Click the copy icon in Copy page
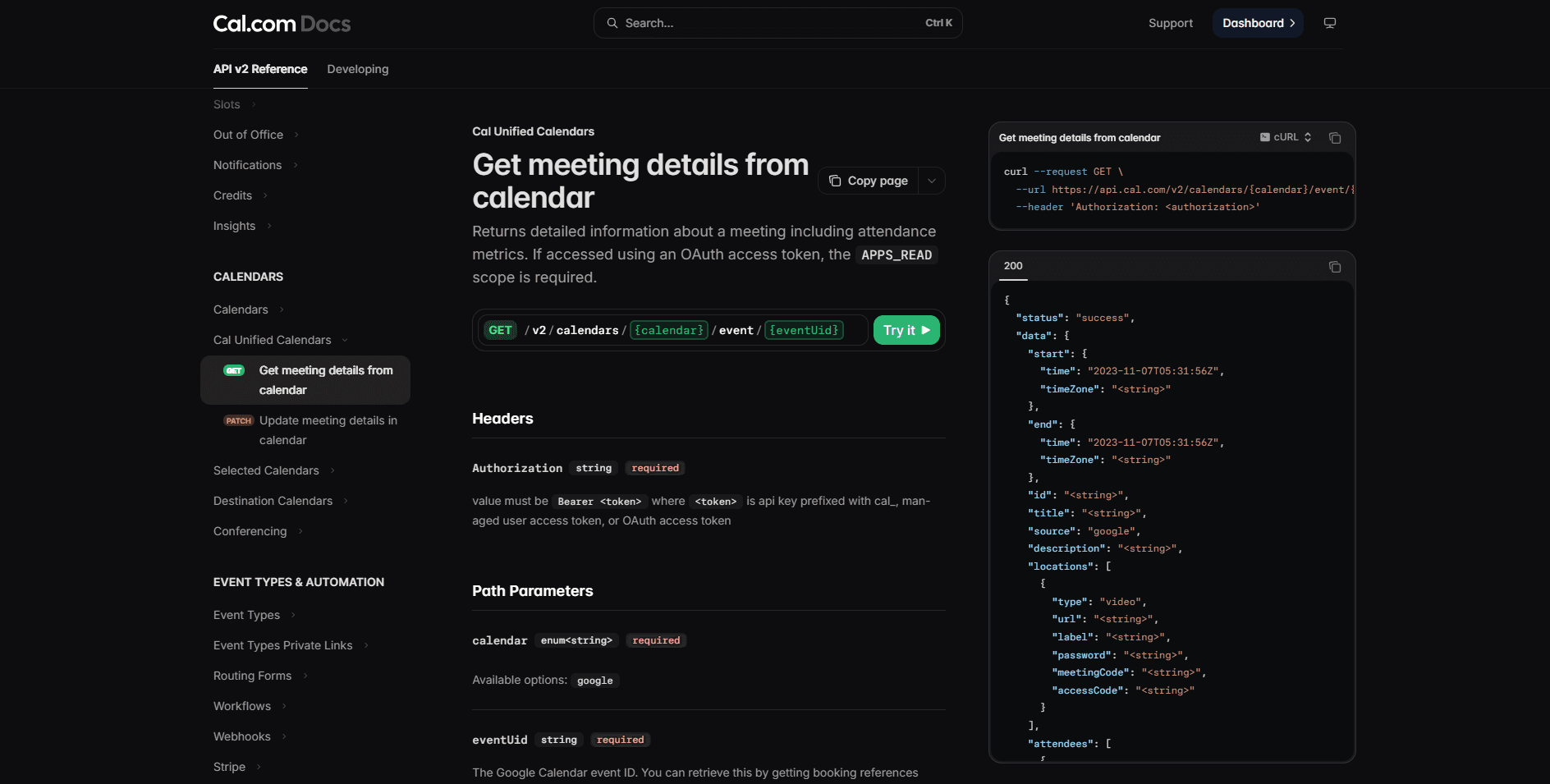This screenshot has height=784, width=1550. point(835,181)
